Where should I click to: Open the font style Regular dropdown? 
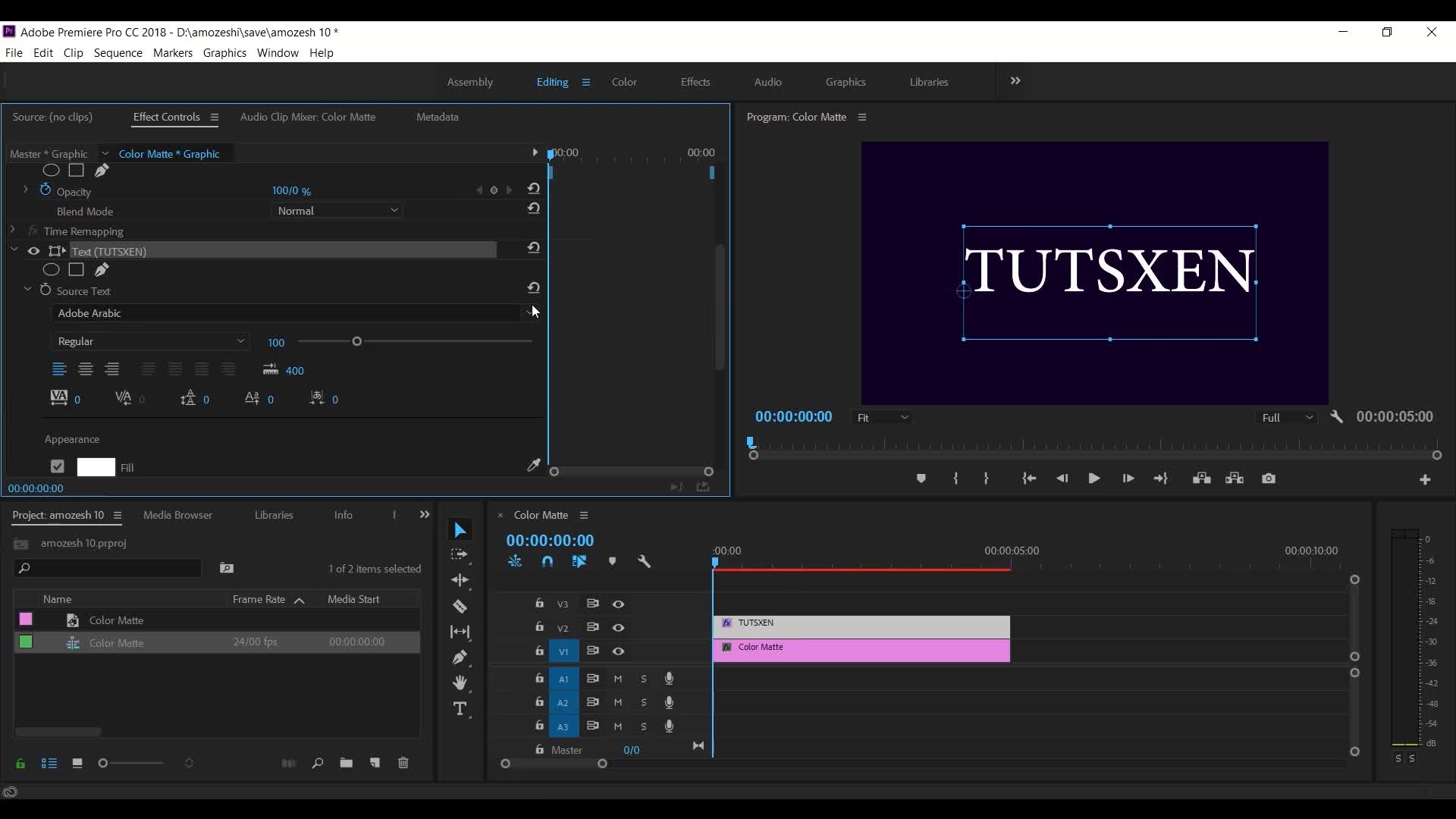(150, 342)
